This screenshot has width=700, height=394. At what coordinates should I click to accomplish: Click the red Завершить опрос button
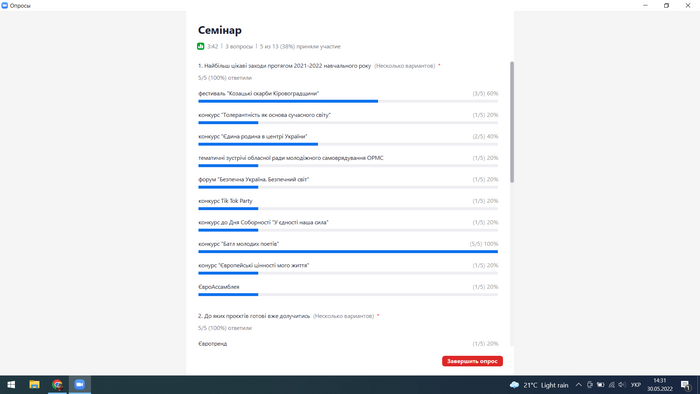pyautogui.click(x=472, y=361)
